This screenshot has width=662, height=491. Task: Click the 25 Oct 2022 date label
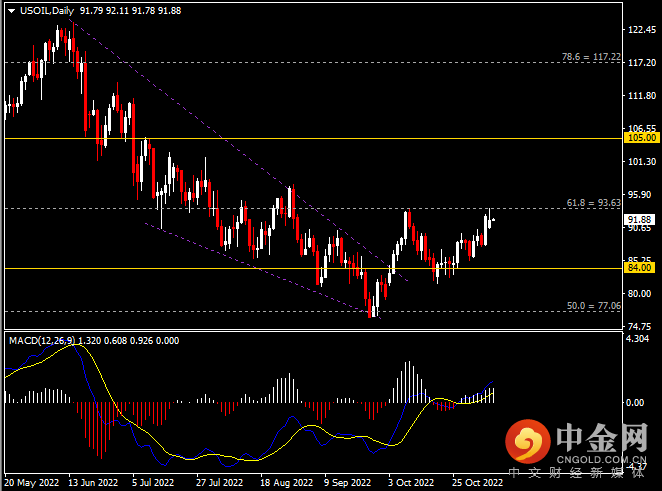tap(478, 482)
